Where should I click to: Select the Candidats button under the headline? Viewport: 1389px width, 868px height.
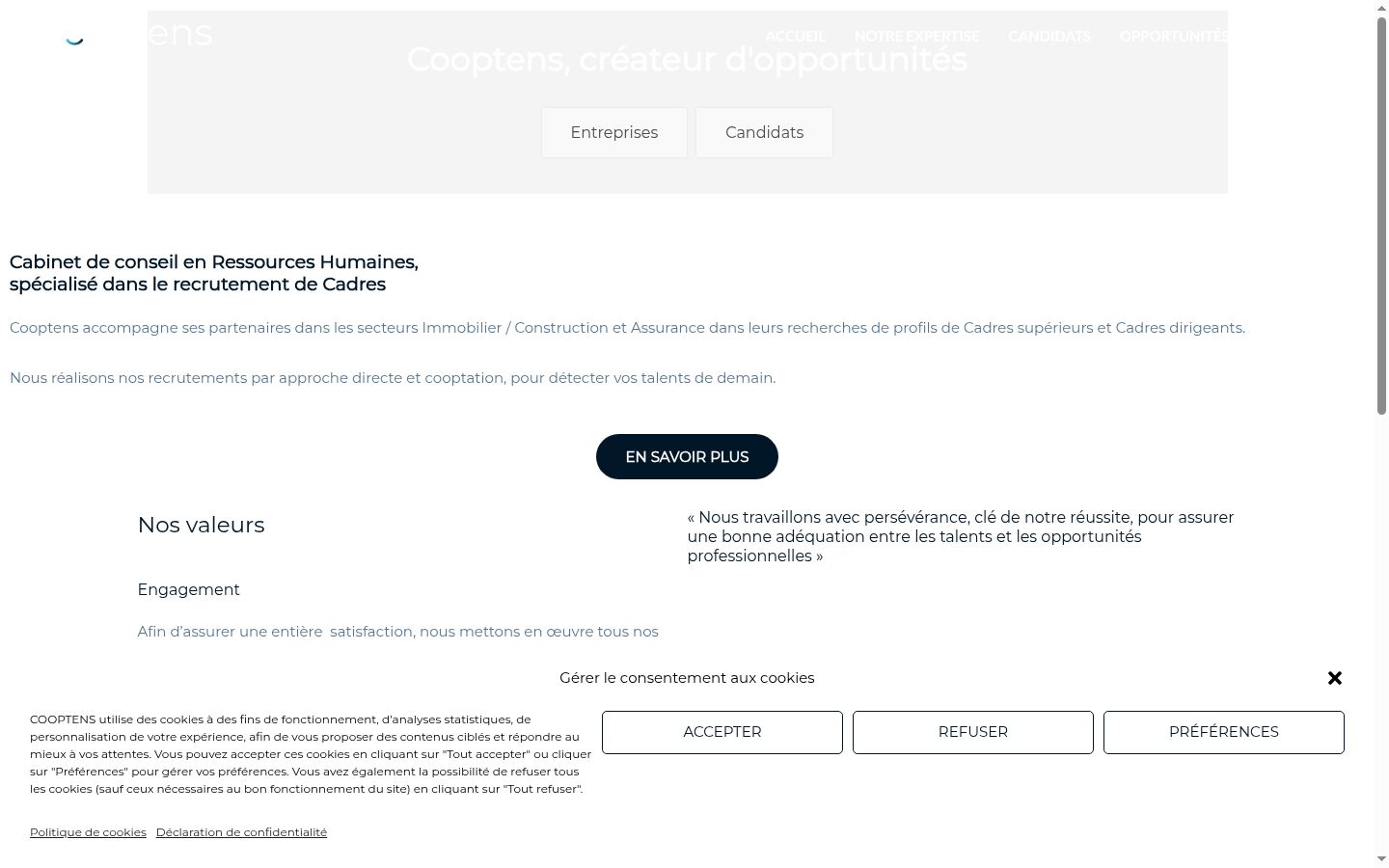click(x=764, y=132)
